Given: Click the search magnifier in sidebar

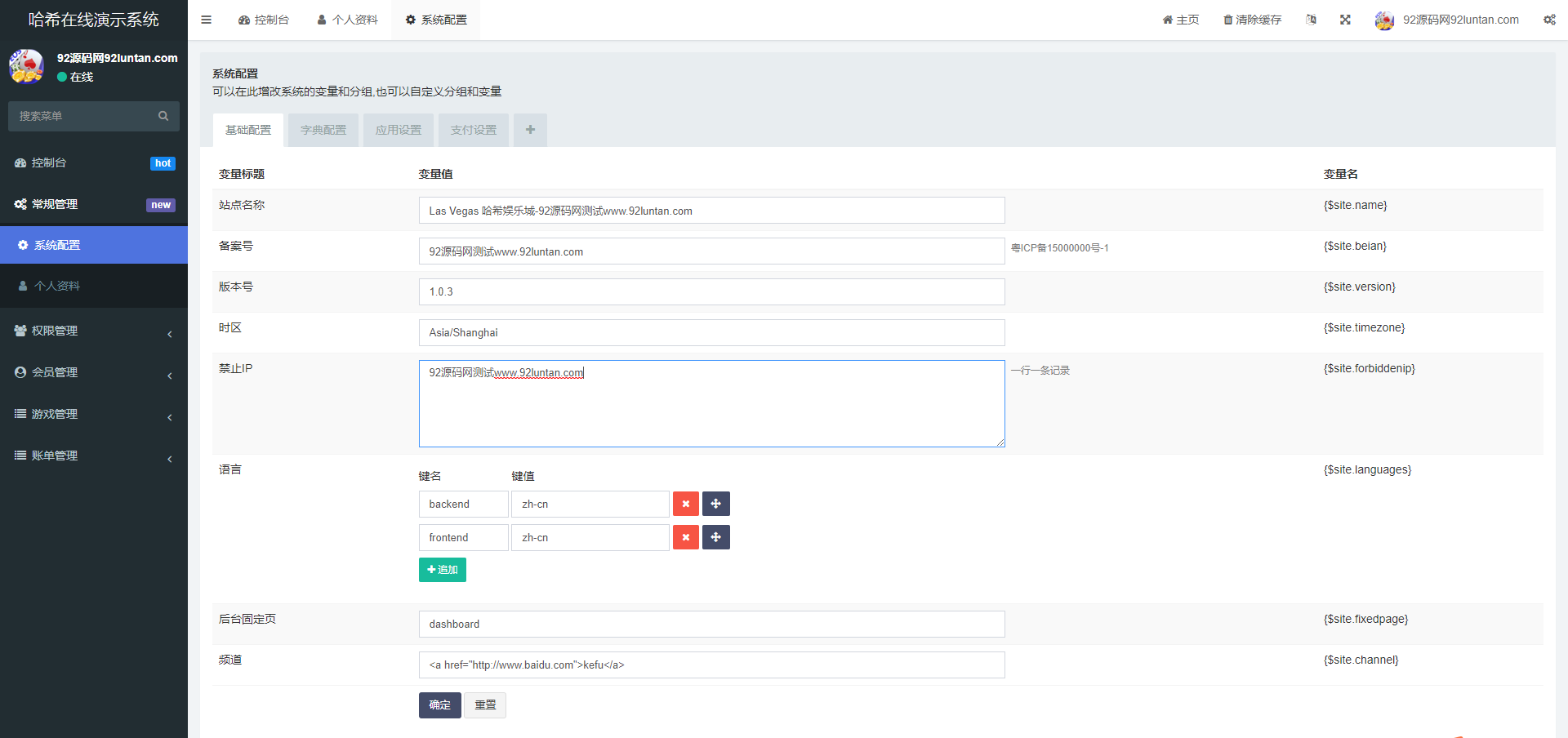Looking at the screenshot, I should click(x=163, y=116).
